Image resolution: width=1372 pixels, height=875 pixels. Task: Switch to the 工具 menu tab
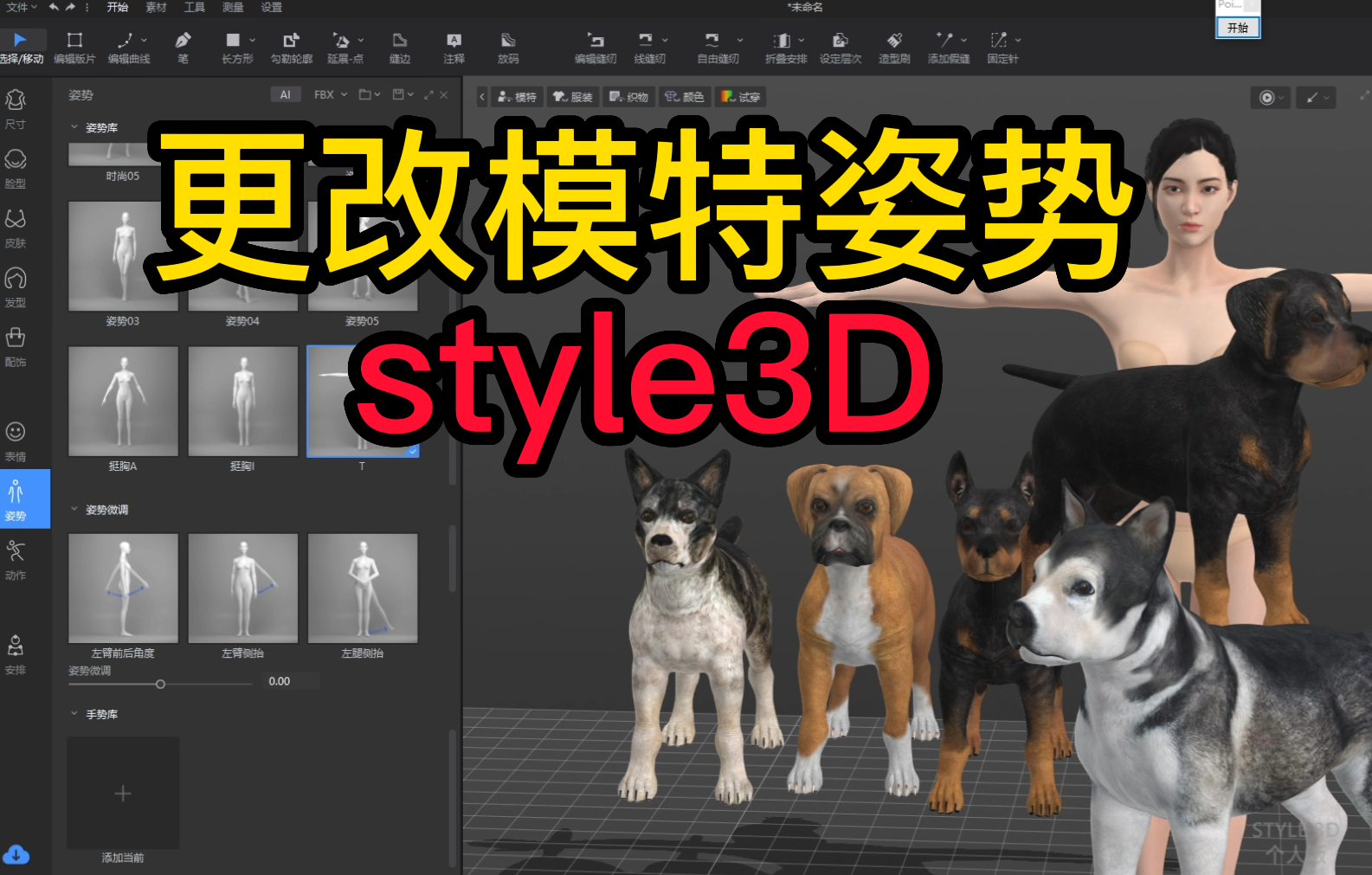coord(195,7)
